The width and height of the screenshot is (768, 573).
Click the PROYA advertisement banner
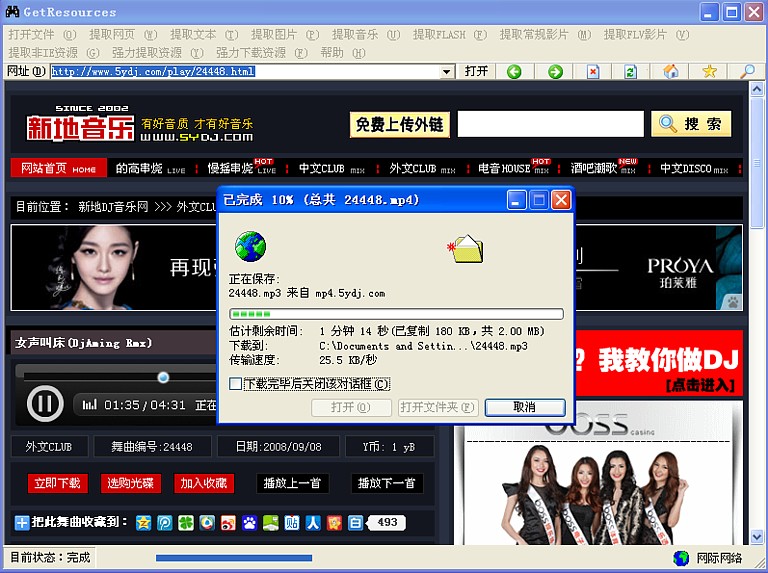click(x=660, y=267)
